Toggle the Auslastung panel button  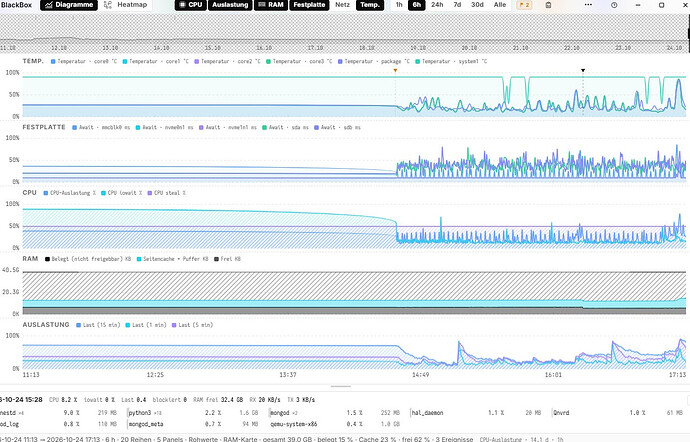pyautogui.click(x=230, y=5)
